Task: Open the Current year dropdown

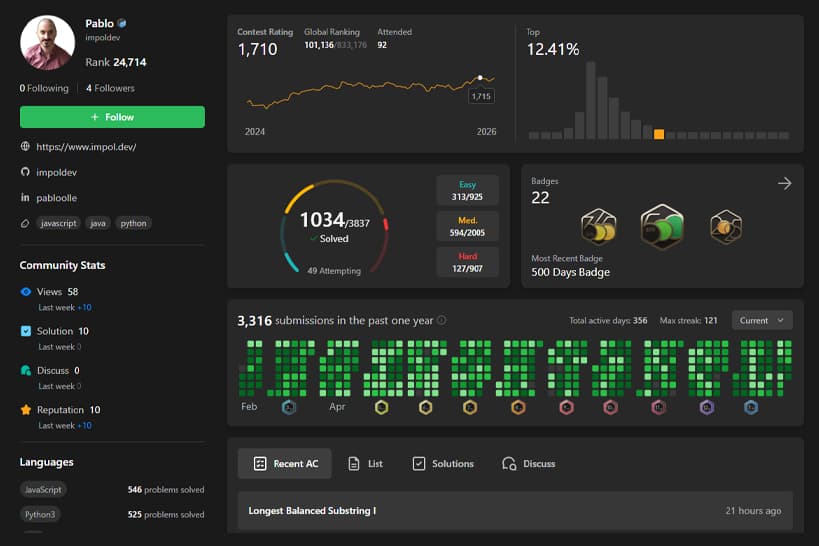Action: 762,320
